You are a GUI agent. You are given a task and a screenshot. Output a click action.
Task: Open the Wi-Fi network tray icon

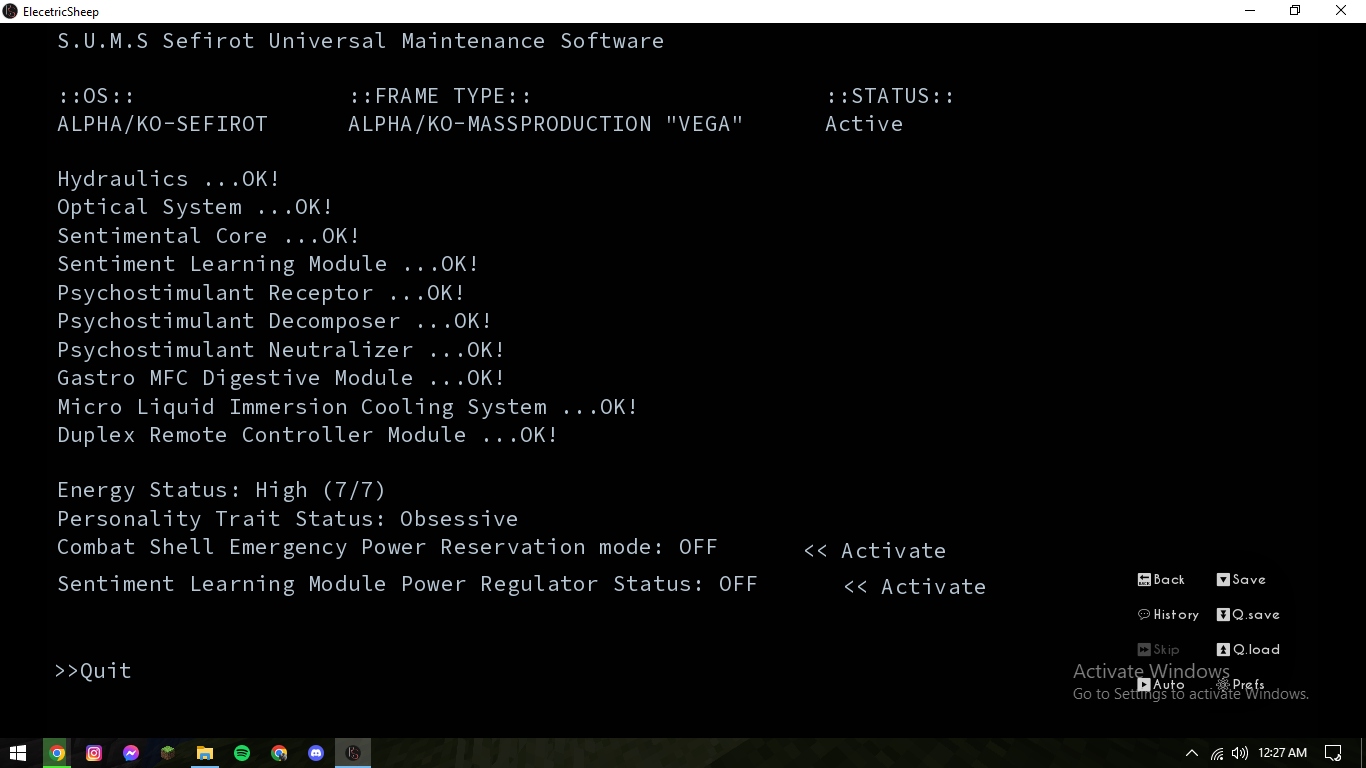click(x=1217, y=753)
